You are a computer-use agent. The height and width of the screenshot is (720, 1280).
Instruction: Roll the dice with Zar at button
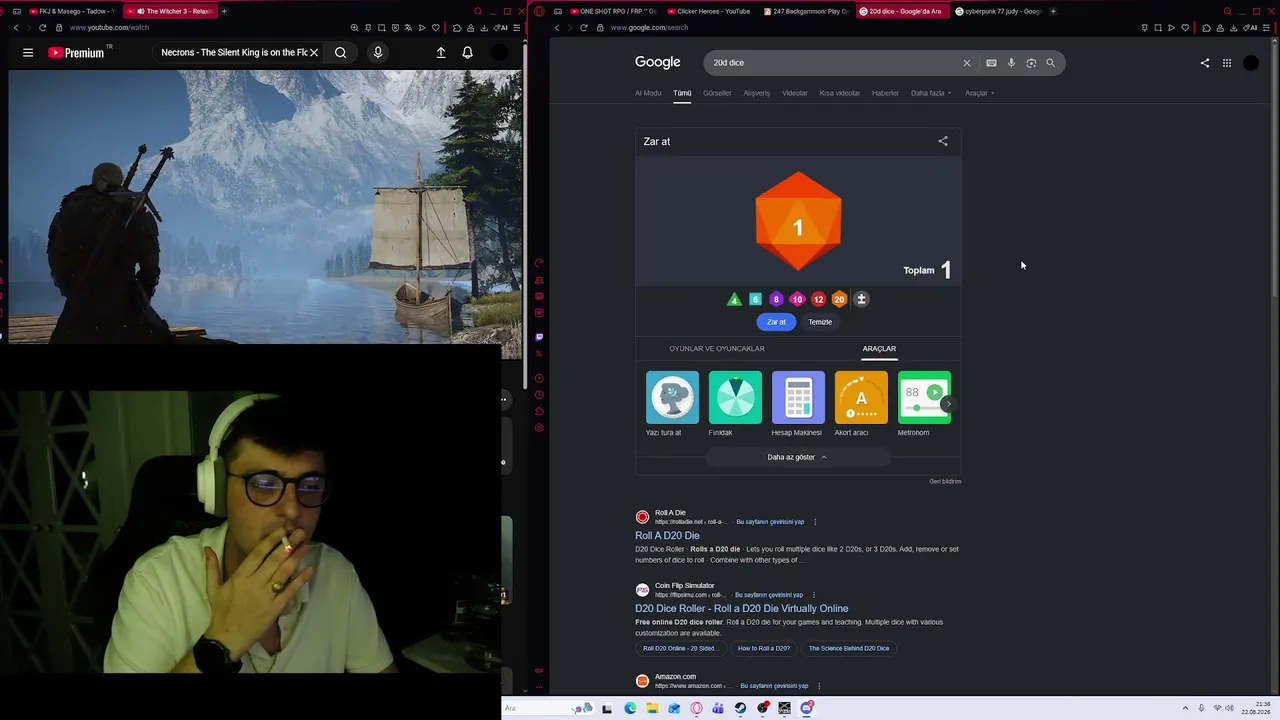click(x=776, y=322)
